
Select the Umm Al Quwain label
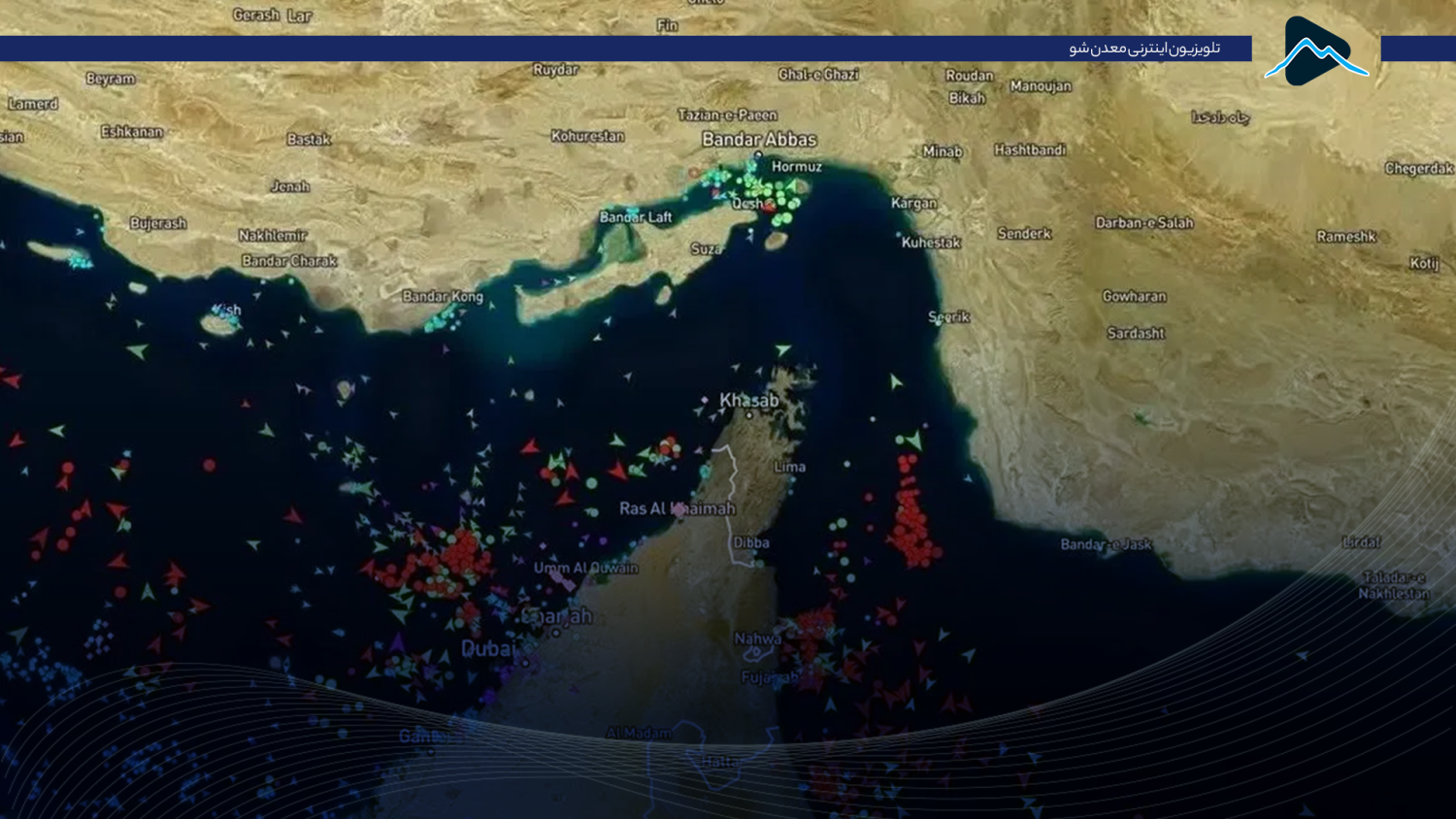click(x=585, y=568)
